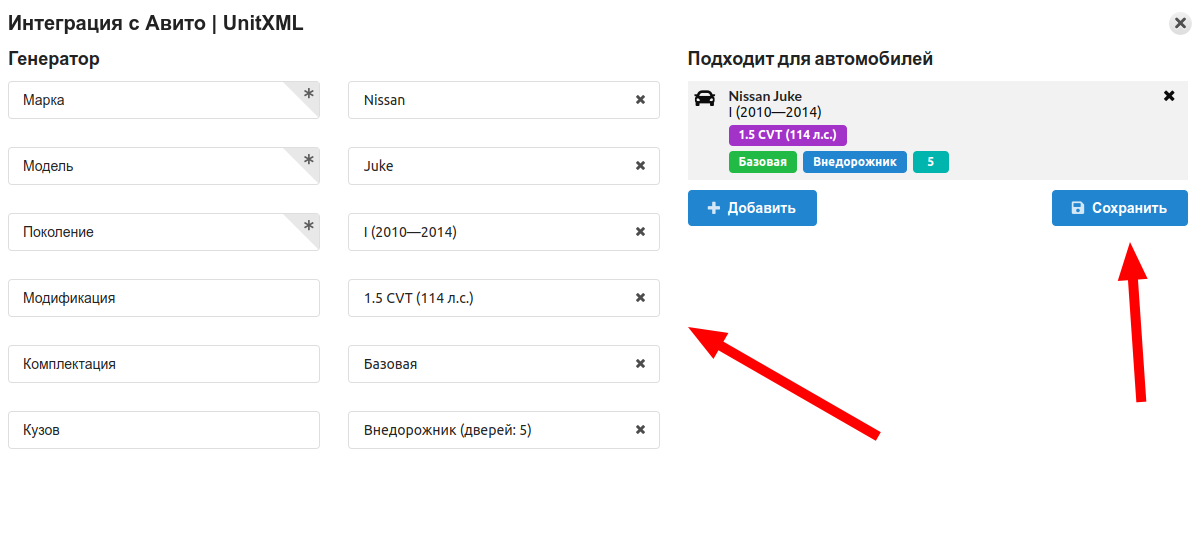Clear the Базовая trim value

[640, 364]
